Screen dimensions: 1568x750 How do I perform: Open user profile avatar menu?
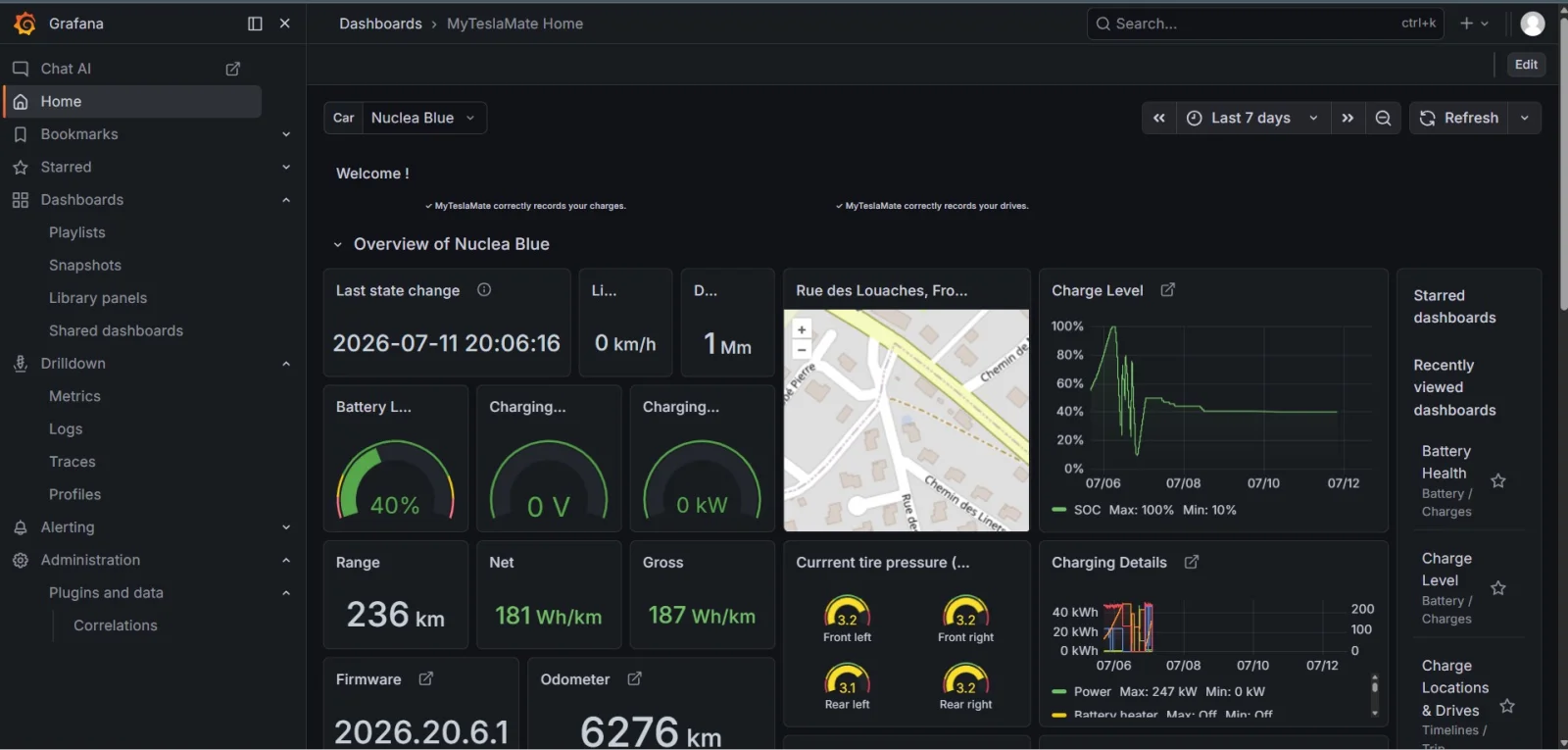coord(1533,24)
